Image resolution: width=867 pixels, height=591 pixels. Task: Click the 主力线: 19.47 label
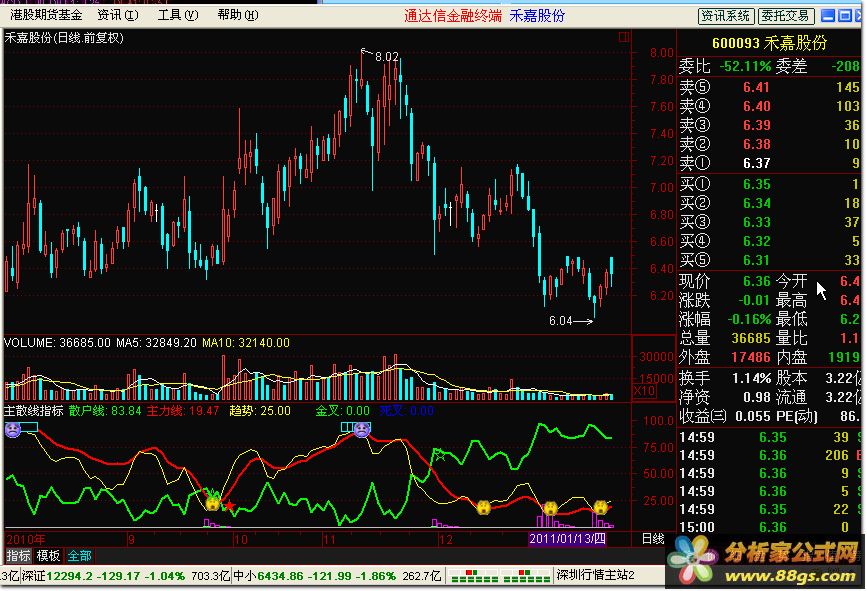(x=183, y=411)
